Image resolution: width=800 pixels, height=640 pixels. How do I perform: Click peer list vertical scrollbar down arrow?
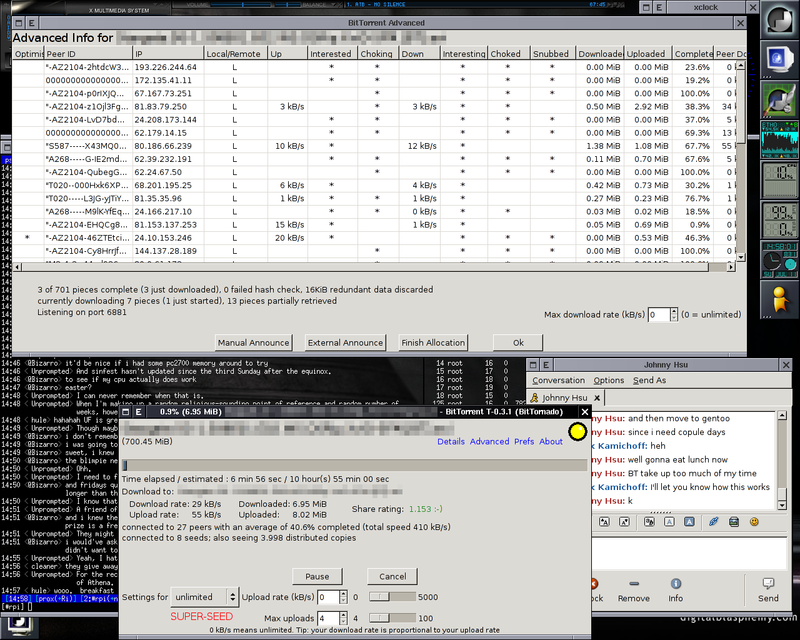(741, 258)
